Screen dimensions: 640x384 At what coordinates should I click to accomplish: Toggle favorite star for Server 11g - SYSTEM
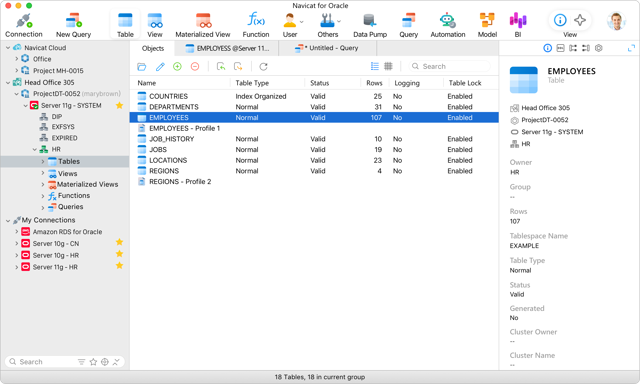pos(119,105)
